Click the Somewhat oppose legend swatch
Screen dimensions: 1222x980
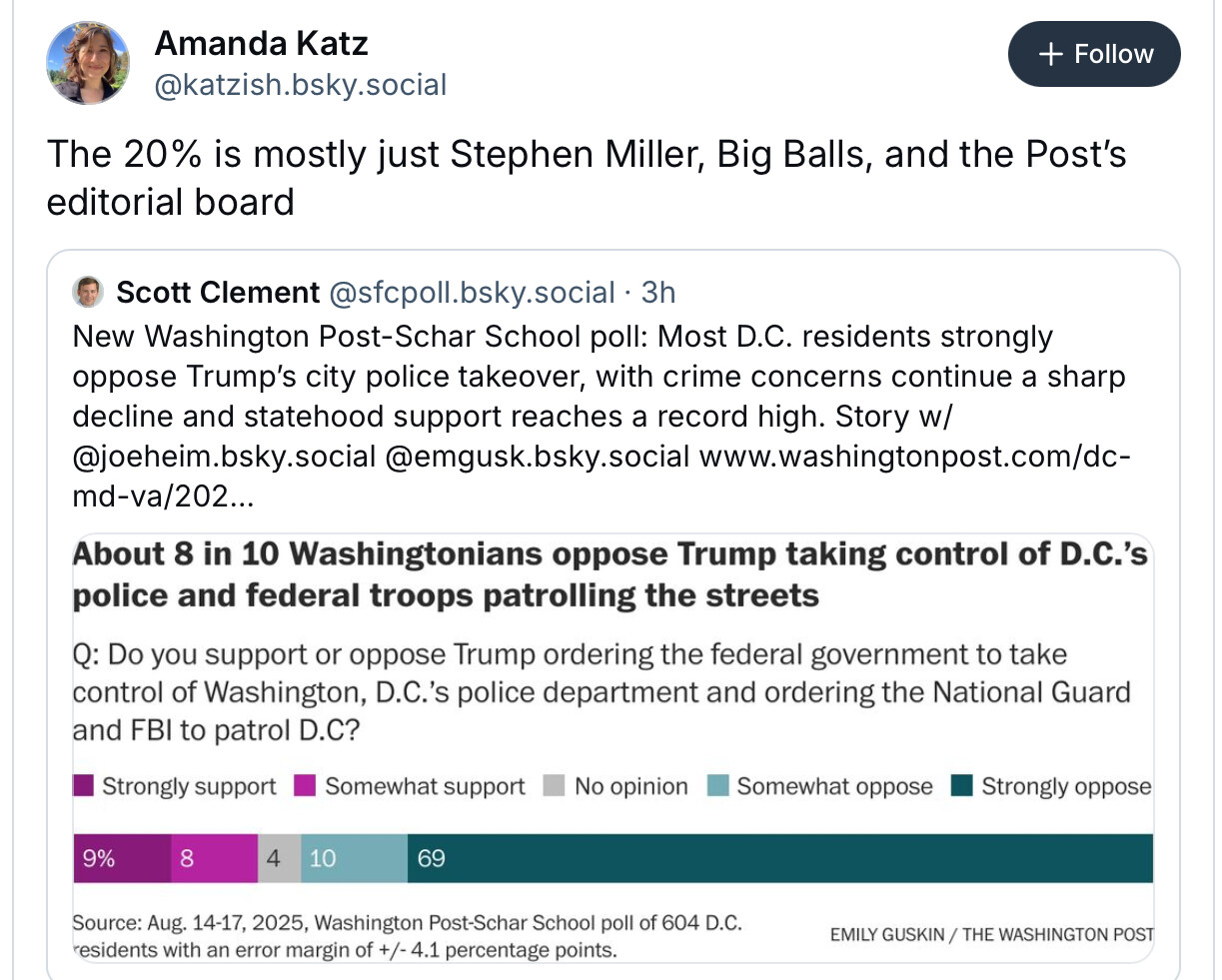(717, 785)
